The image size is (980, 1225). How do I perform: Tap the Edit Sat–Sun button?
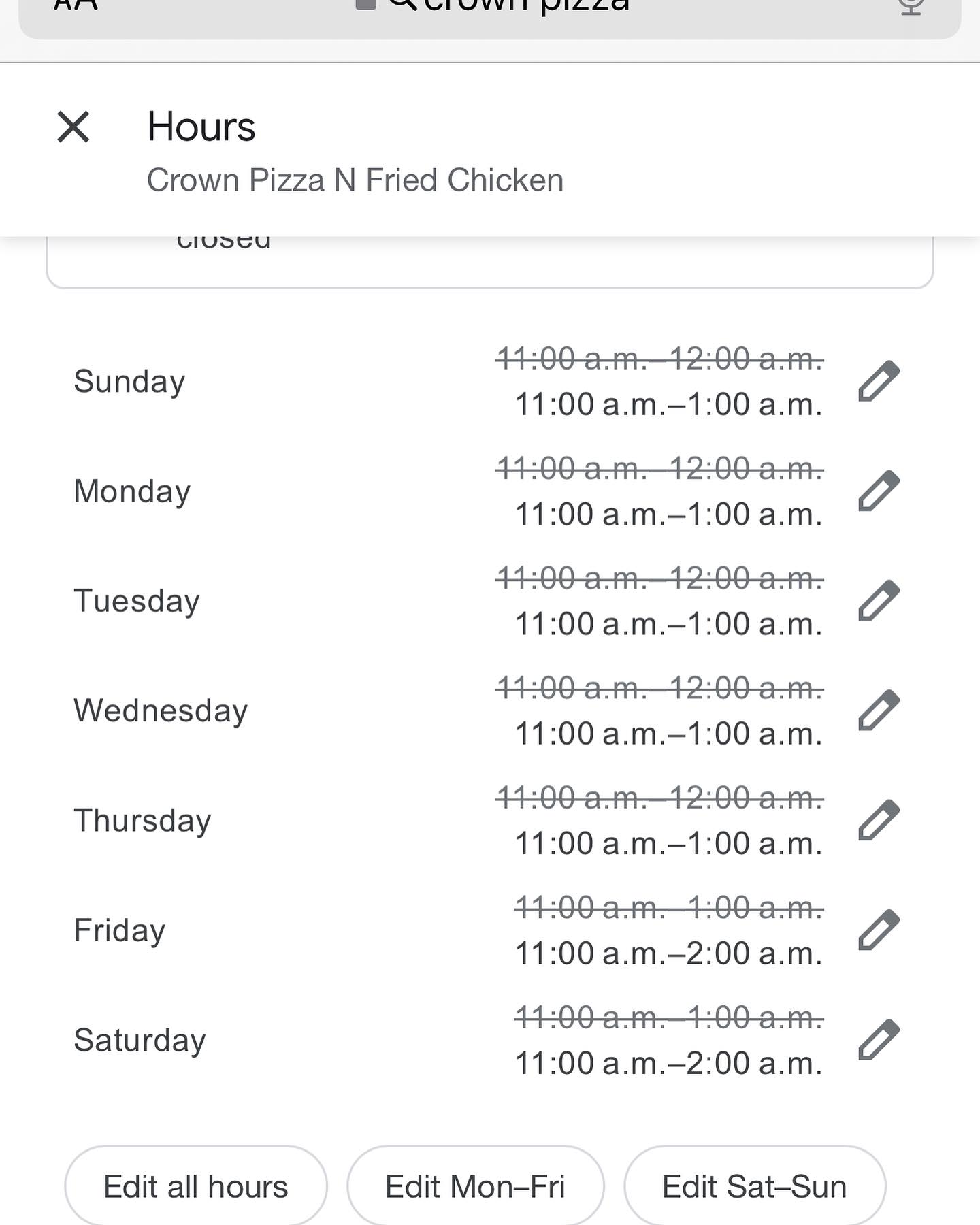click(x=754, y=1187)
